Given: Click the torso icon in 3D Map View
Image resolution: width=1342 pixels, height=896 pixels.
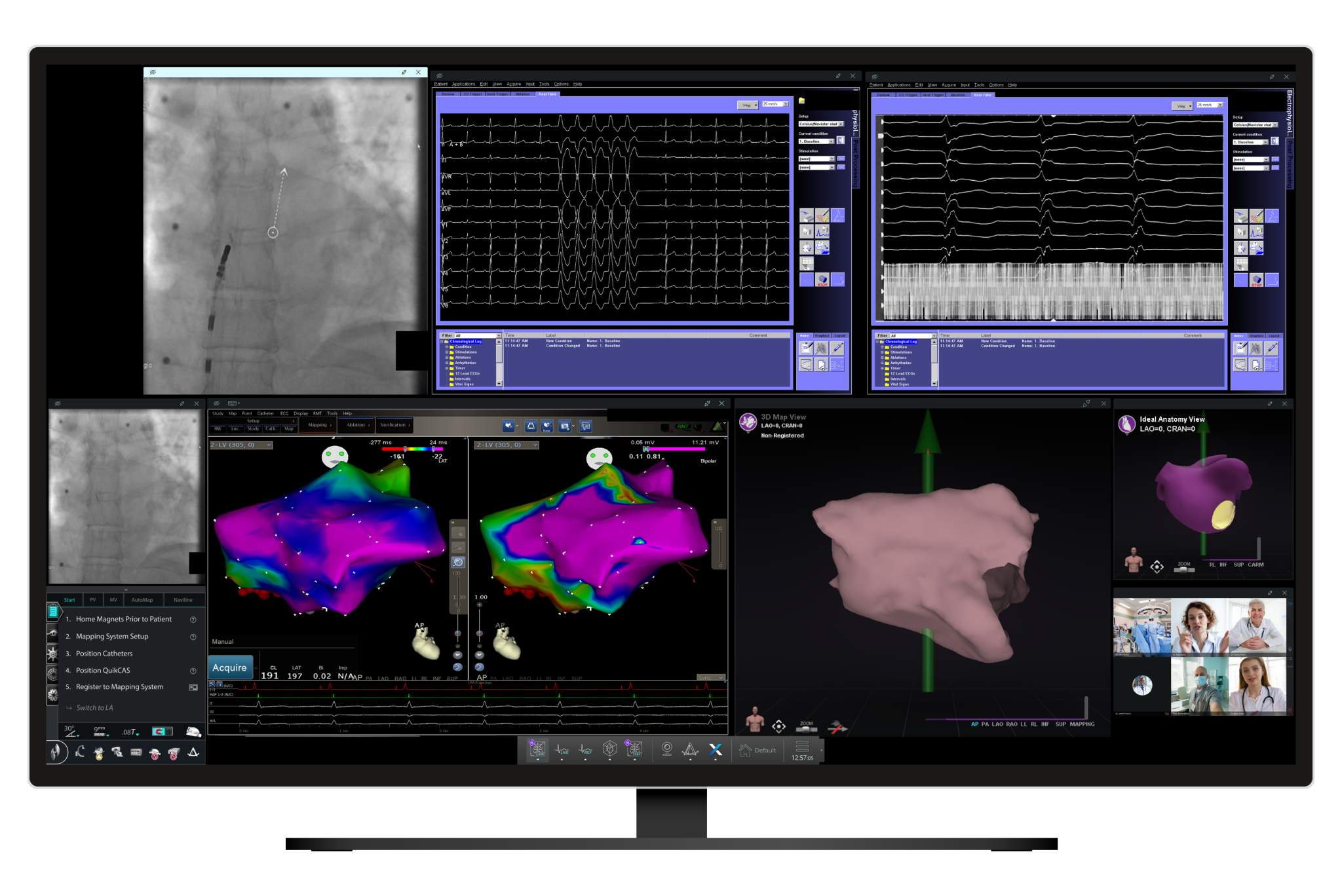Looking at the screenshot, I should pos(755,719).
